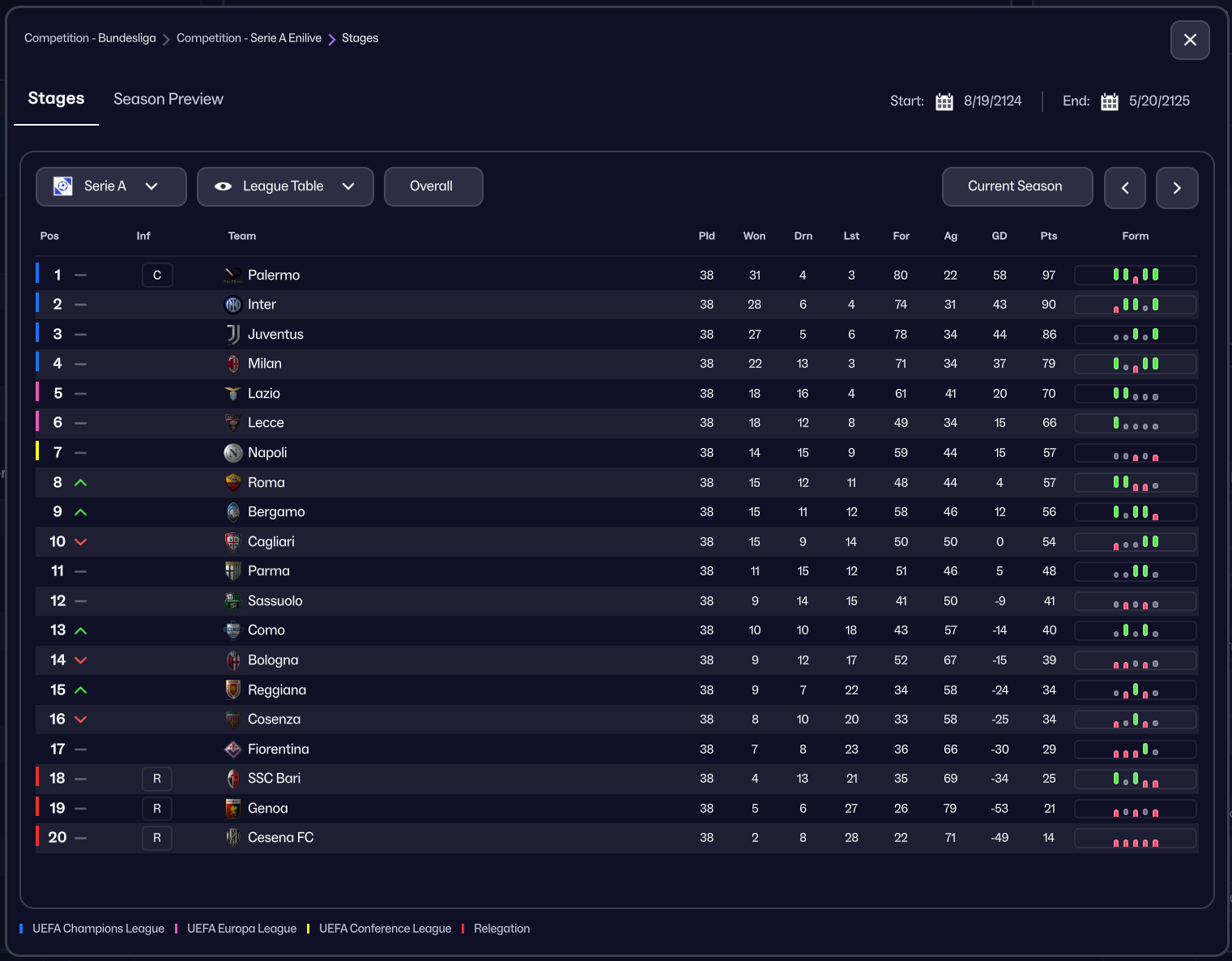Expand the Serie A competition dropdown
The height and width of the screenshot is (961, 1232).
[111, 186]
